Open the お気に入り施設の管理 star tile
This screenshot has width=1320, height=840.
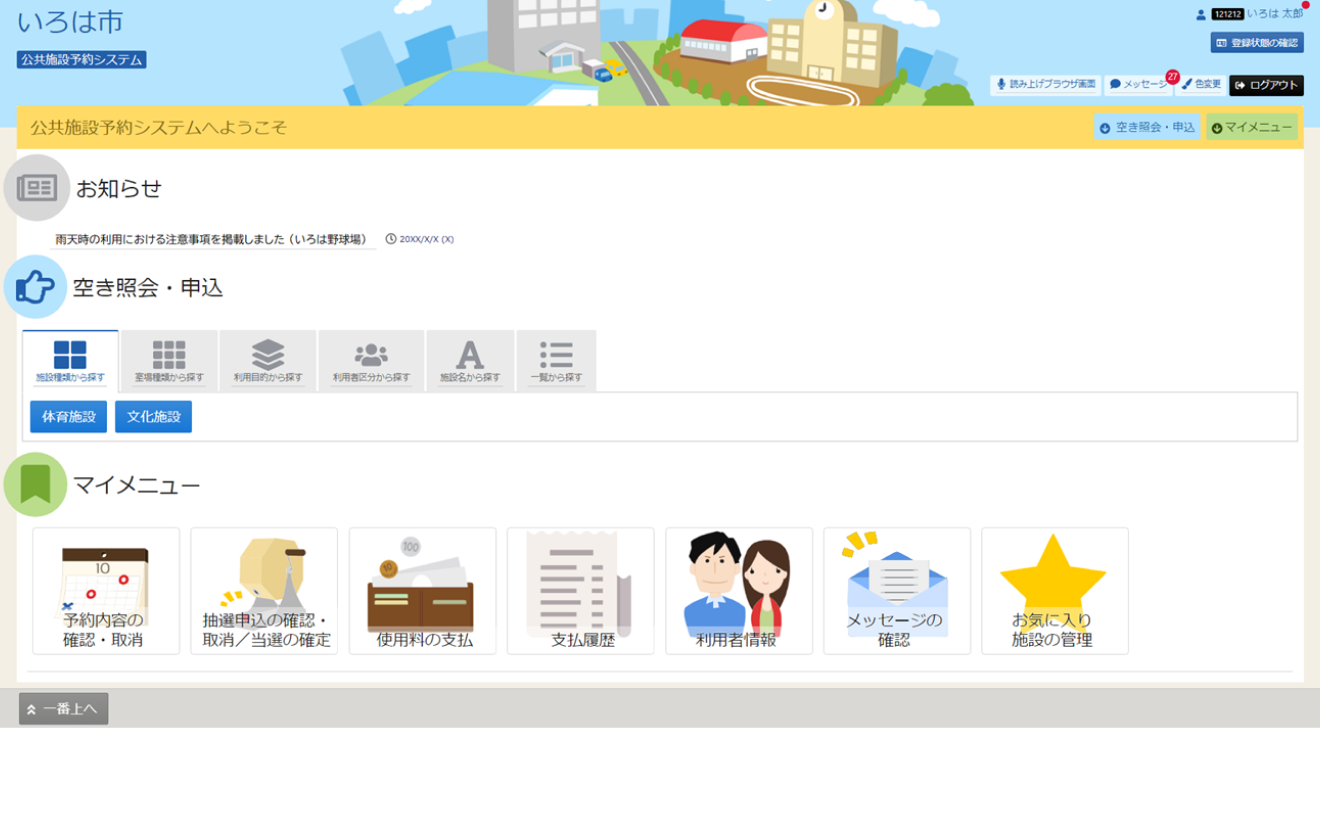(1055, 591)
